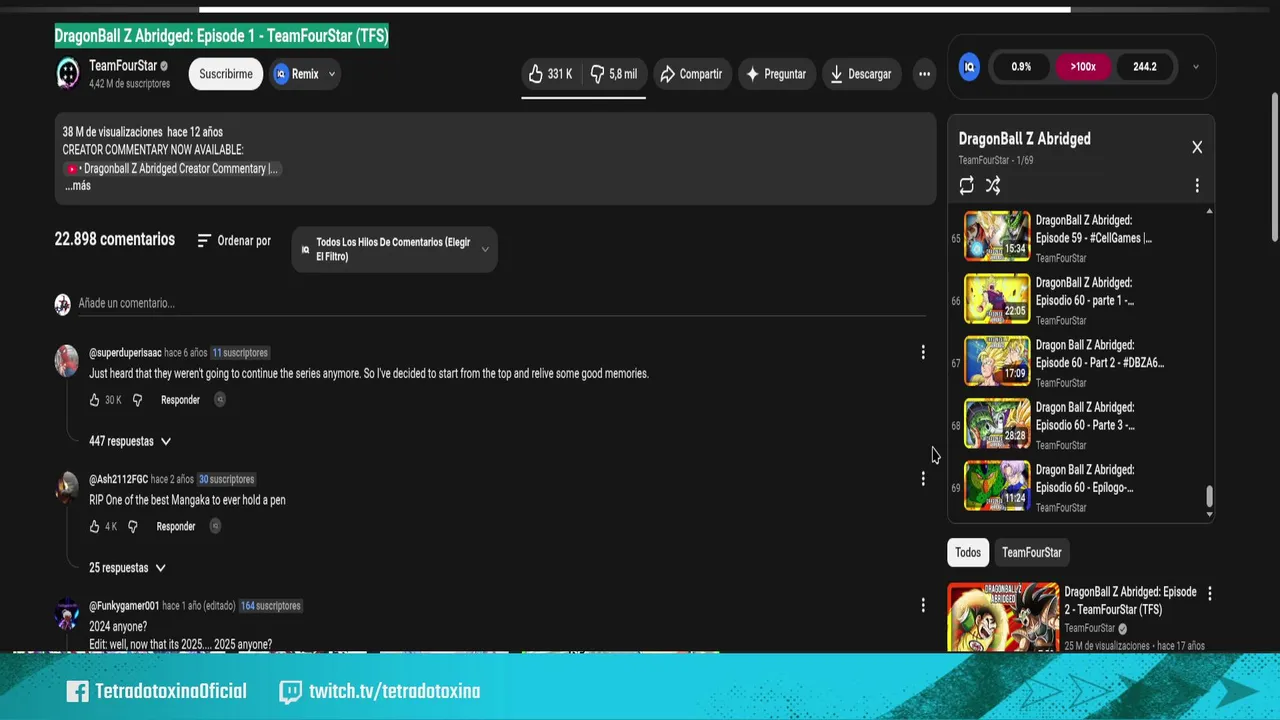Like the TeamFourStar video (331 K)

coord(550,74)
